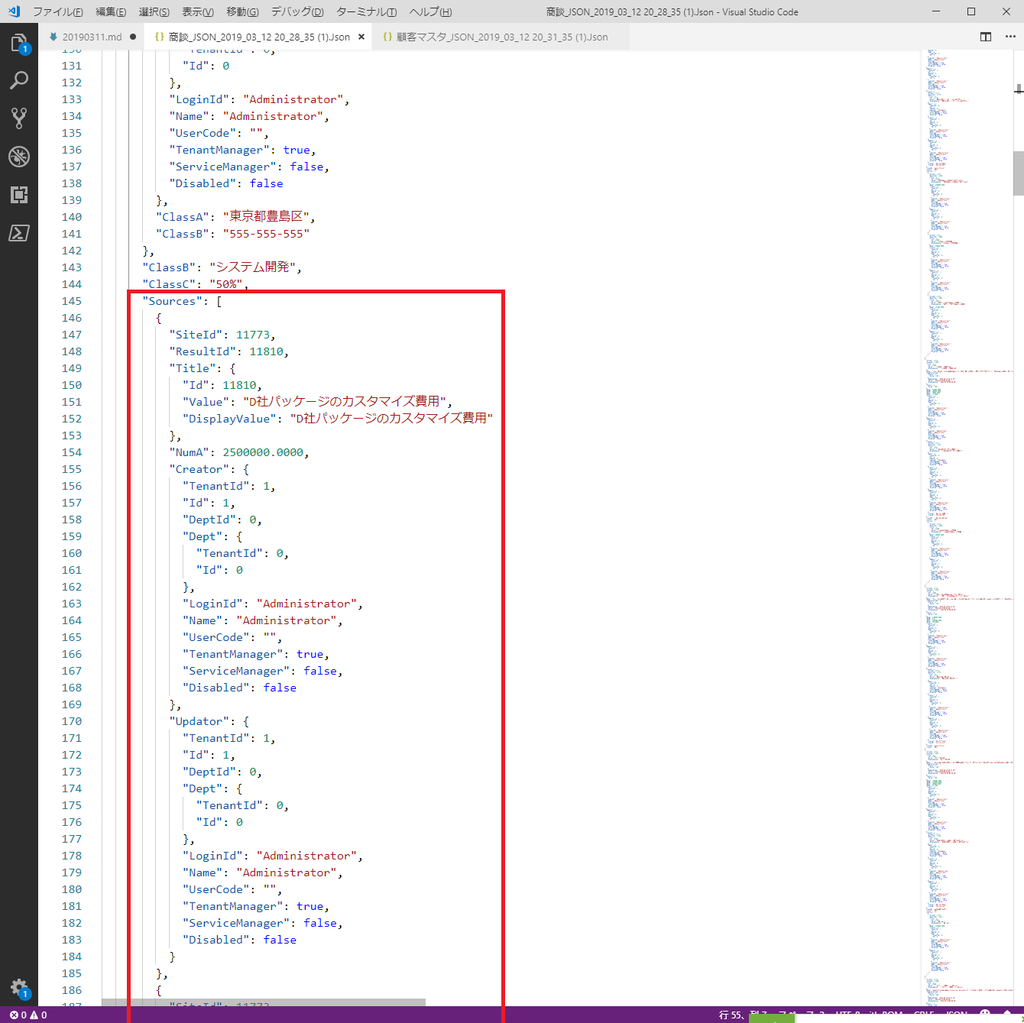Open the 編集(E) menu
Image resolution: width=1024 pixels, height=1023 pixels.
pos(110,12)
